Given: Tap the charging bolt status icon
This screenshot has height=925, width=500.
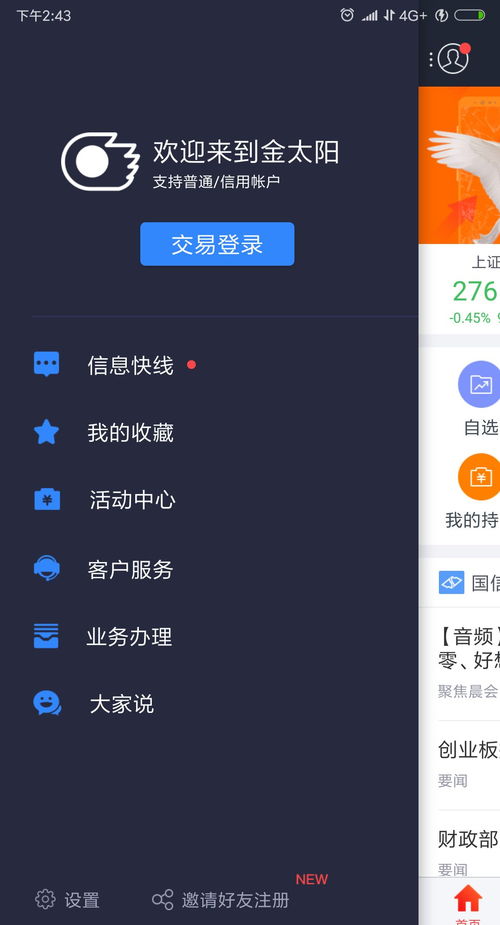Looking at the screenshot, I should [441, 15].
